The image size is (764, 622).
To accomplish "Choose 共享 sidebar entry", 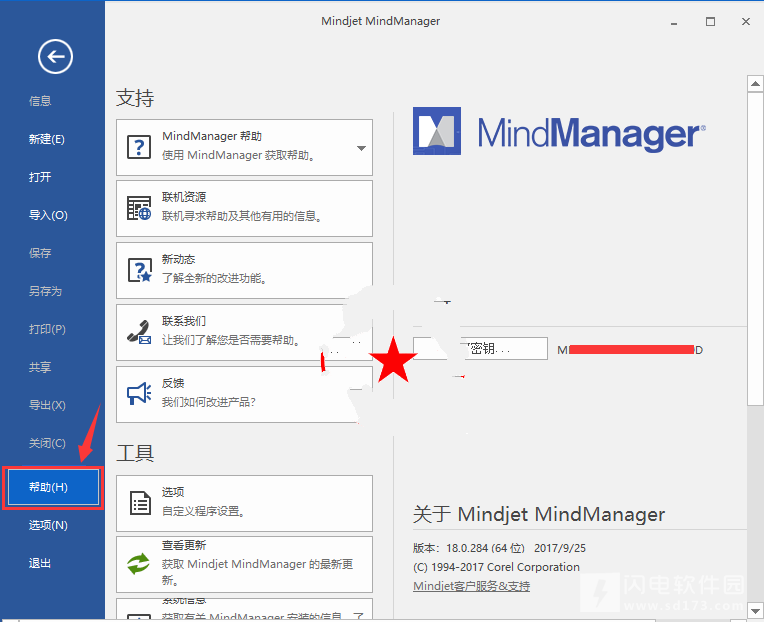I will pos(40,367).
